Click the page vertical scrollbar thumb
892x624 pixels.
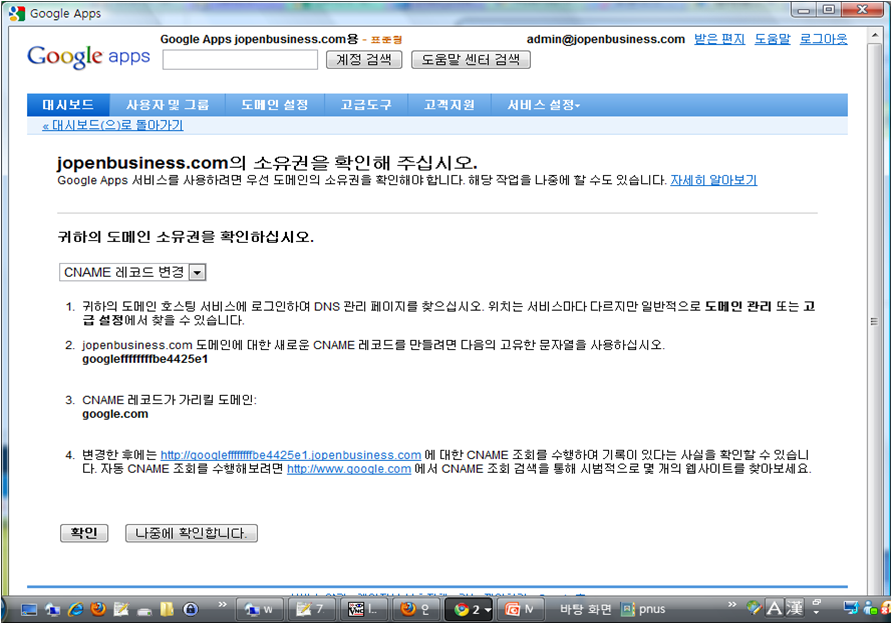(874, 321)
